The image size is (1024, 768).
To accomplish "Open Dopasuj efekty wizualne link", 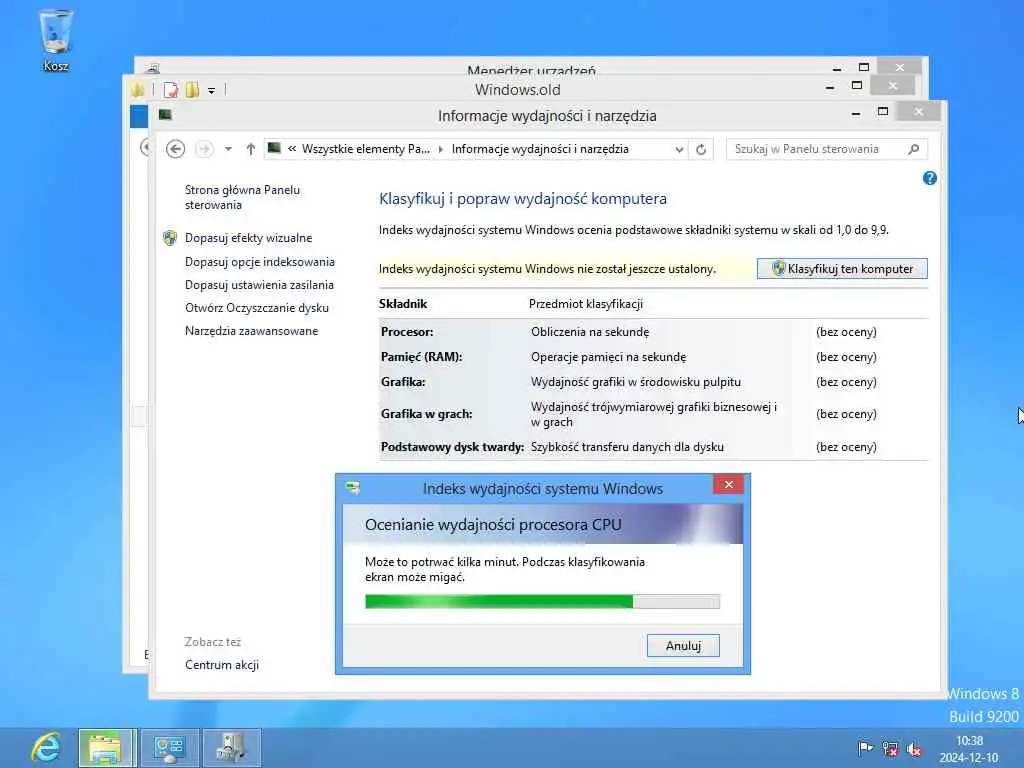I will pyautogui.click(x=248, y=238).
